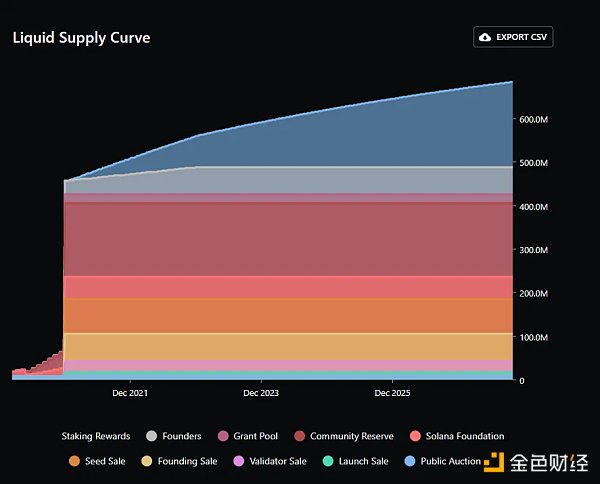The height and width of the screenshot is (484, 600).
Task: Click the teal Launch Sale legend marker
Action: tap(328, 461)
